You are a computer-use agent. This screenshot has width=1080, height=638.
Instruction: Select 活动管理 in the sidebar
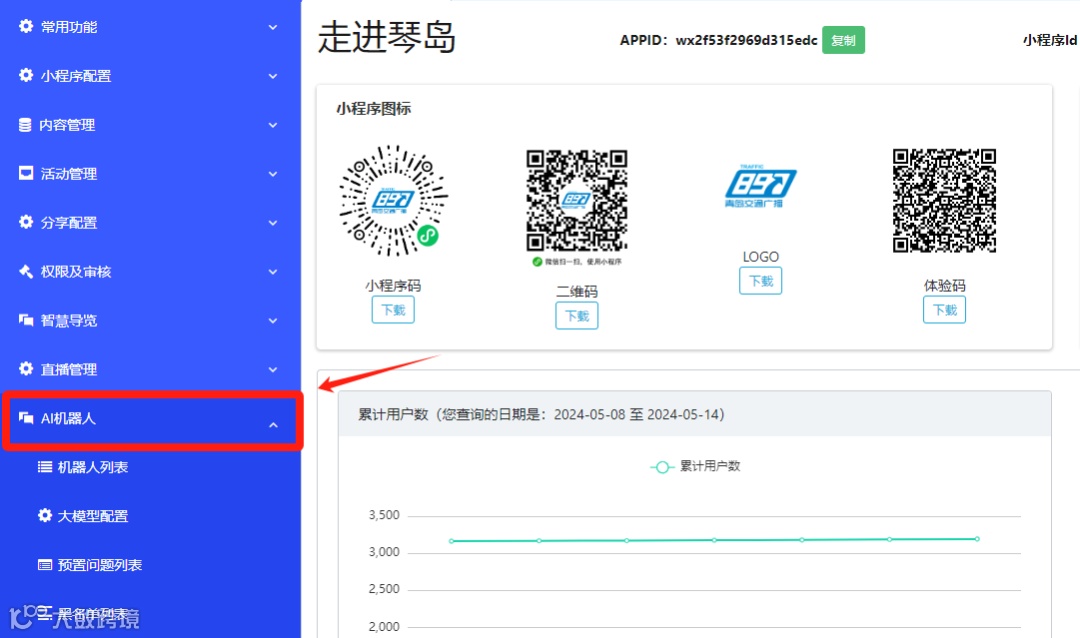click(x=150, y=174)
